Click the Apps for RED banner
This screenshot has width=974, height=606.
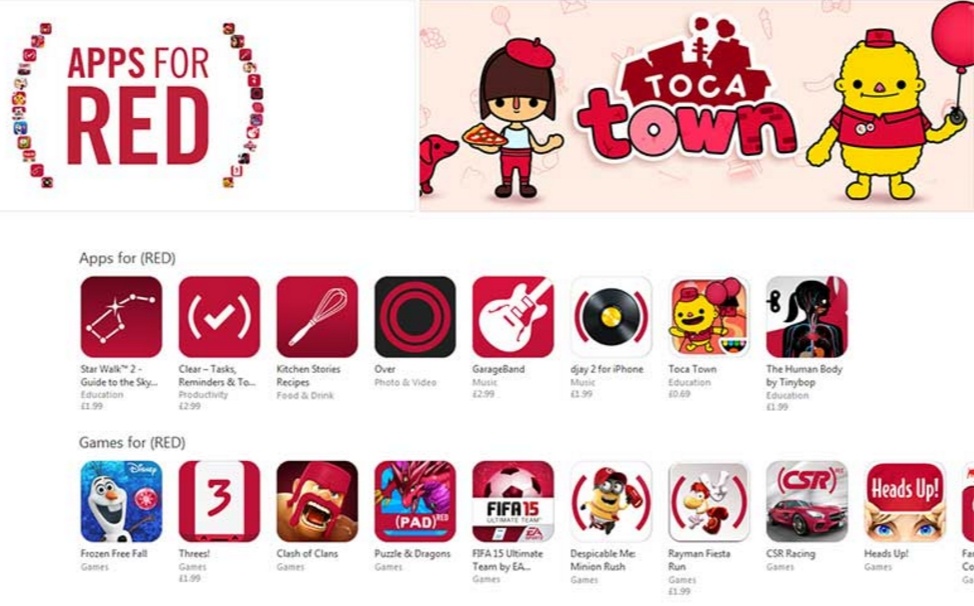pyautogui.click(x=207, y=106)
